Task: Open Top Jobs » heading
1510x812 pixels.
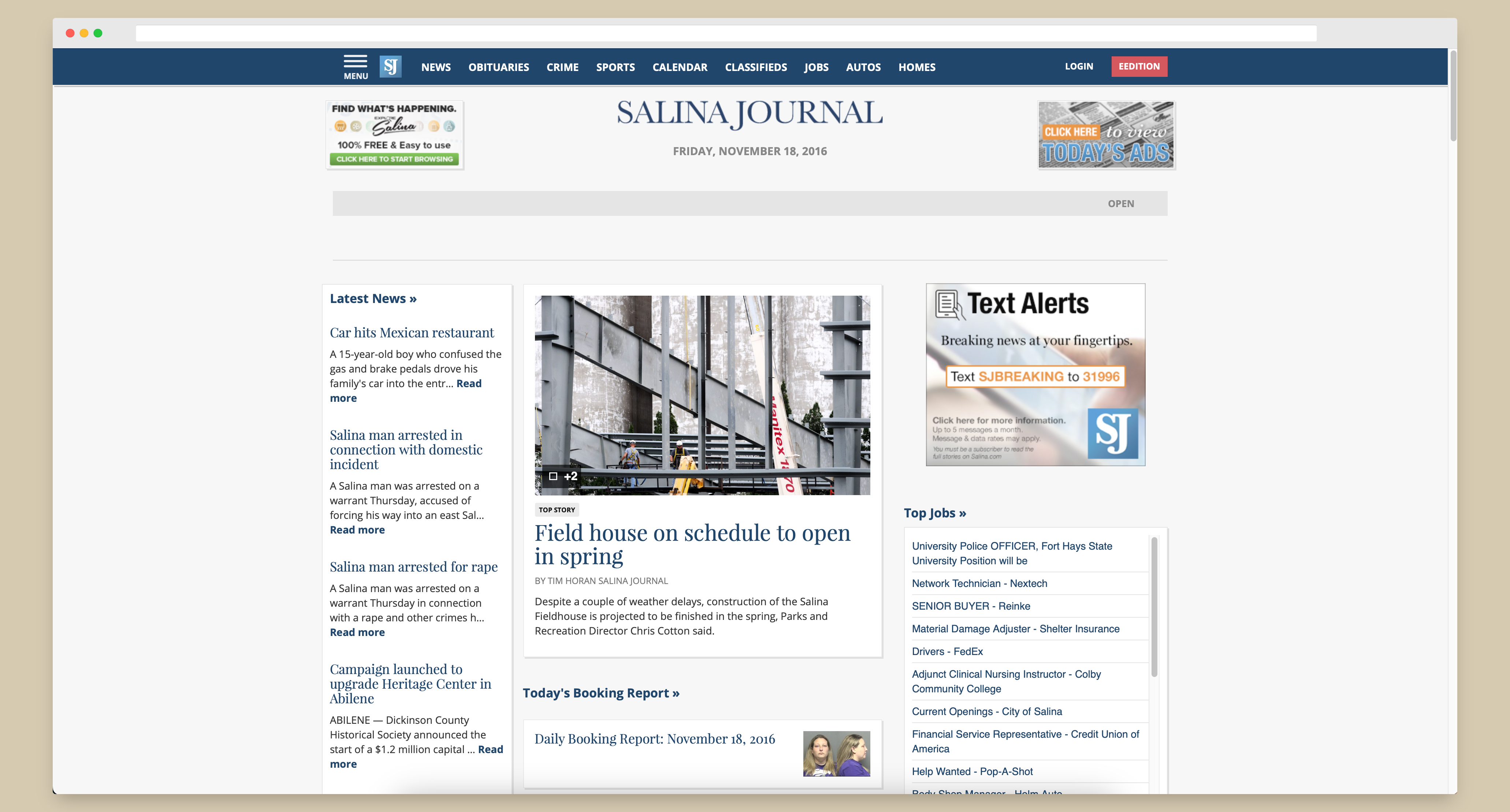Action: tap(934, 513)
